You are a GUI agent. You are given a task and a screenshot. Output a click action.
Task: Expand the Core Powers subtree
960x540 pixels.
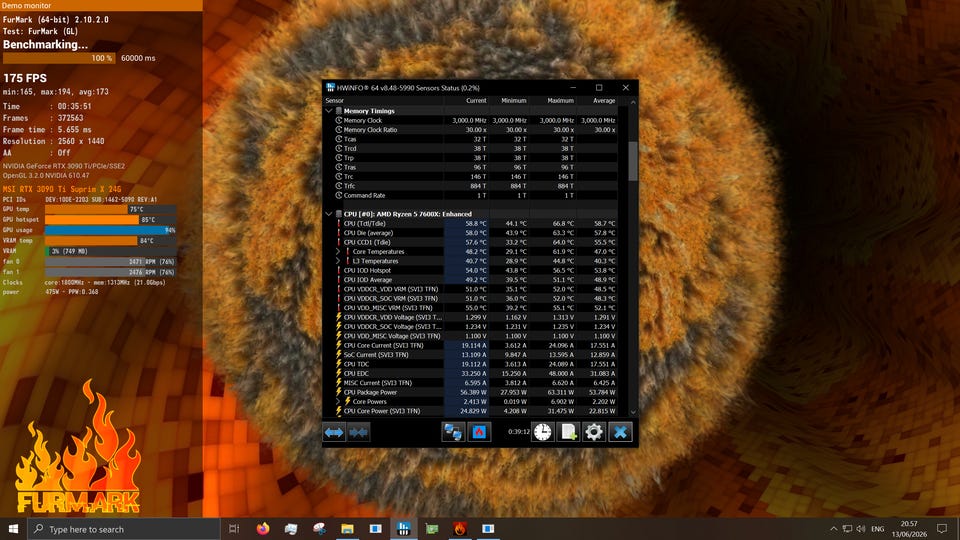coord(338,402)
